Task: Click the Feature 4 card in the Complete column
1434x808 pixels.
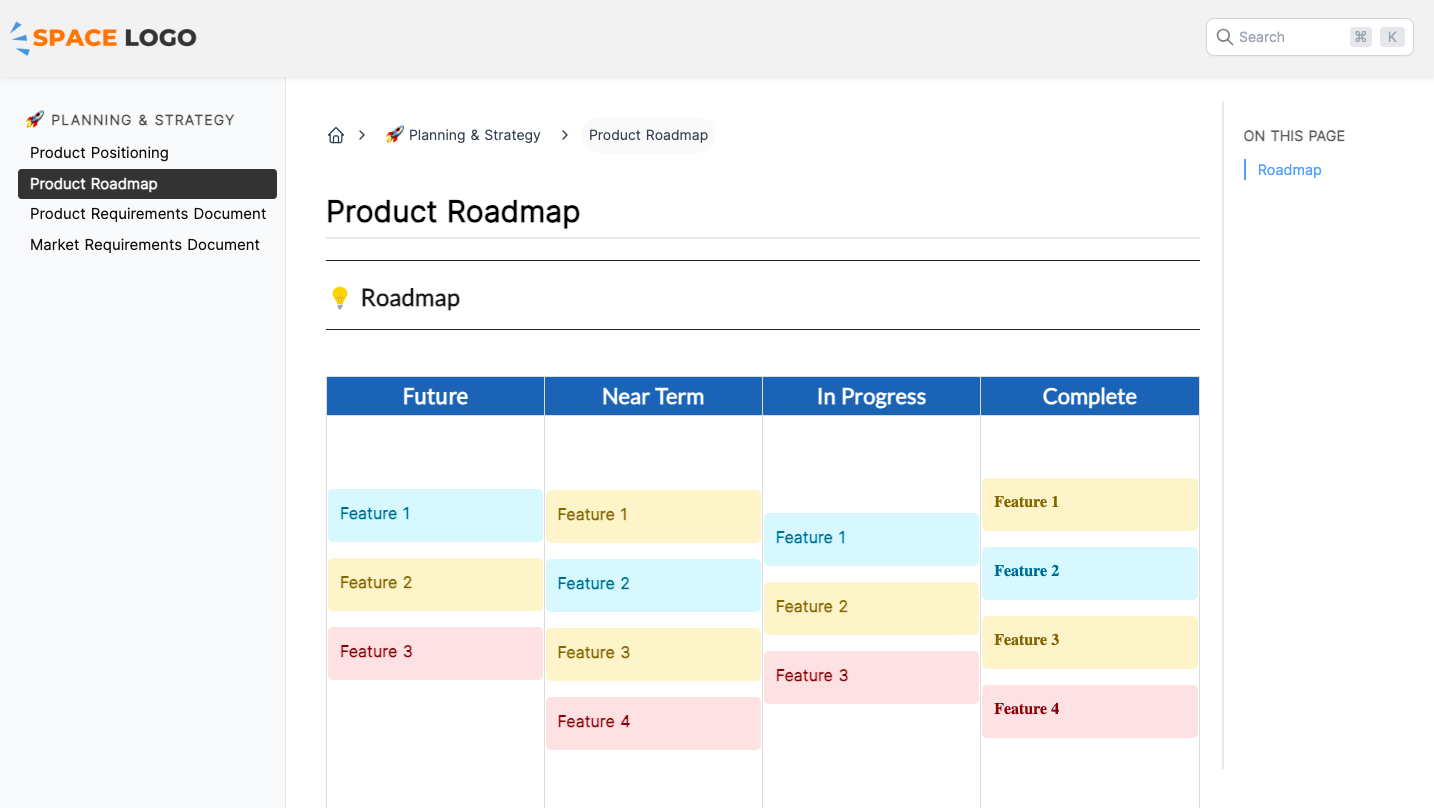Action: coord(1089,709)
